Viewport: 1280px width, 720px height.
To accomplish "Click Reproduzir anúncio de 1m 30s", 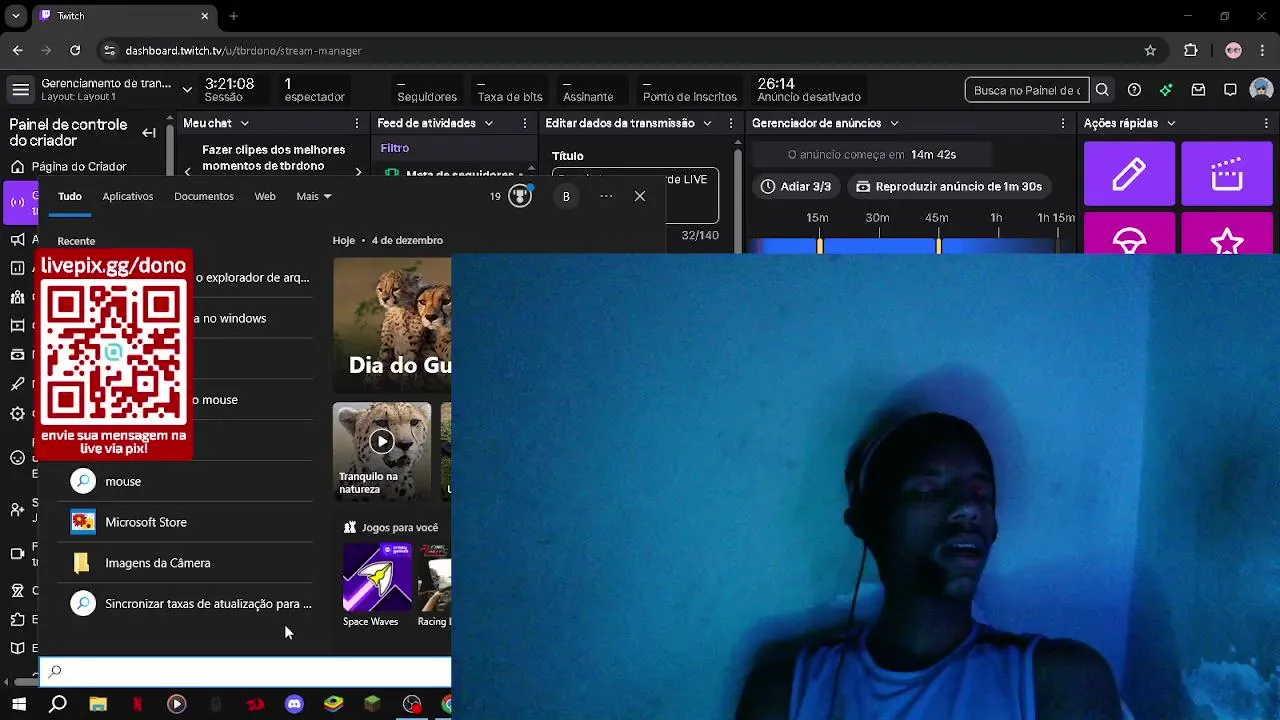I will tap(948, 186).
